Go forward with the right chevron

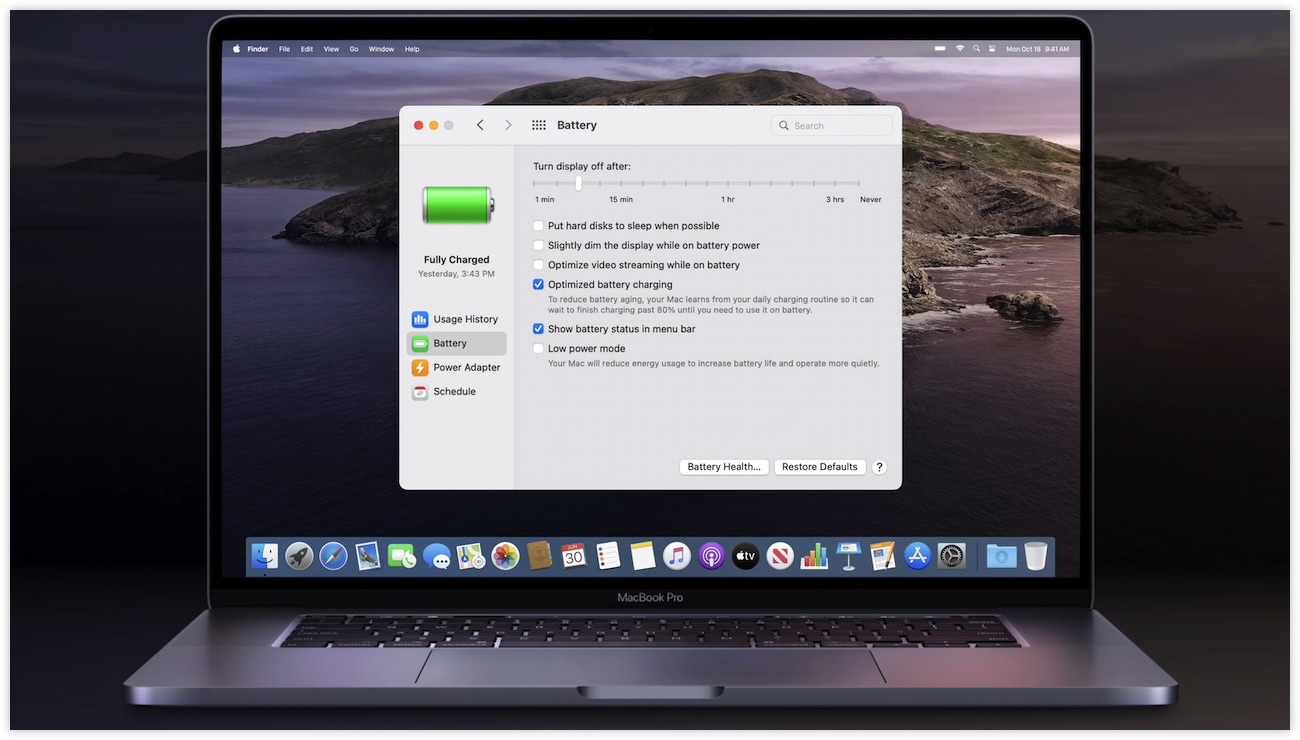508,125
